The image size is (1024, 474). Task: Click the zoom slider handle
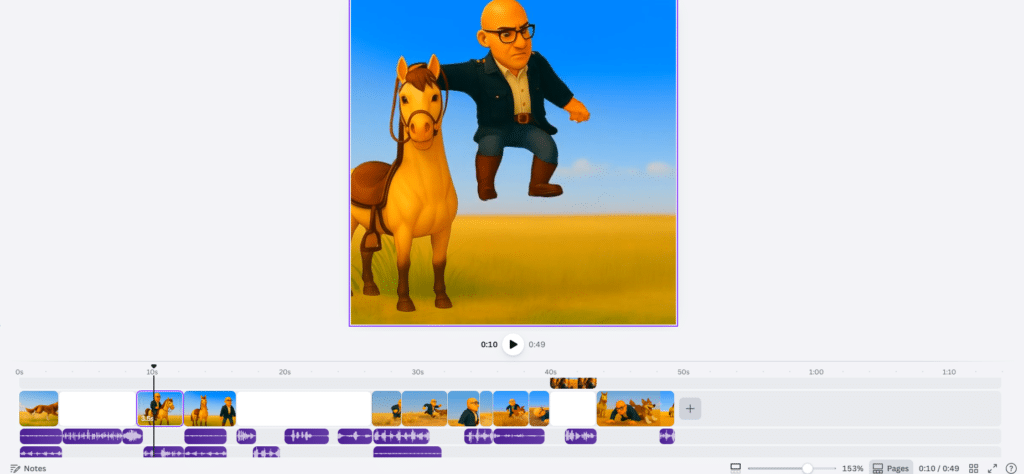[807, 468]
